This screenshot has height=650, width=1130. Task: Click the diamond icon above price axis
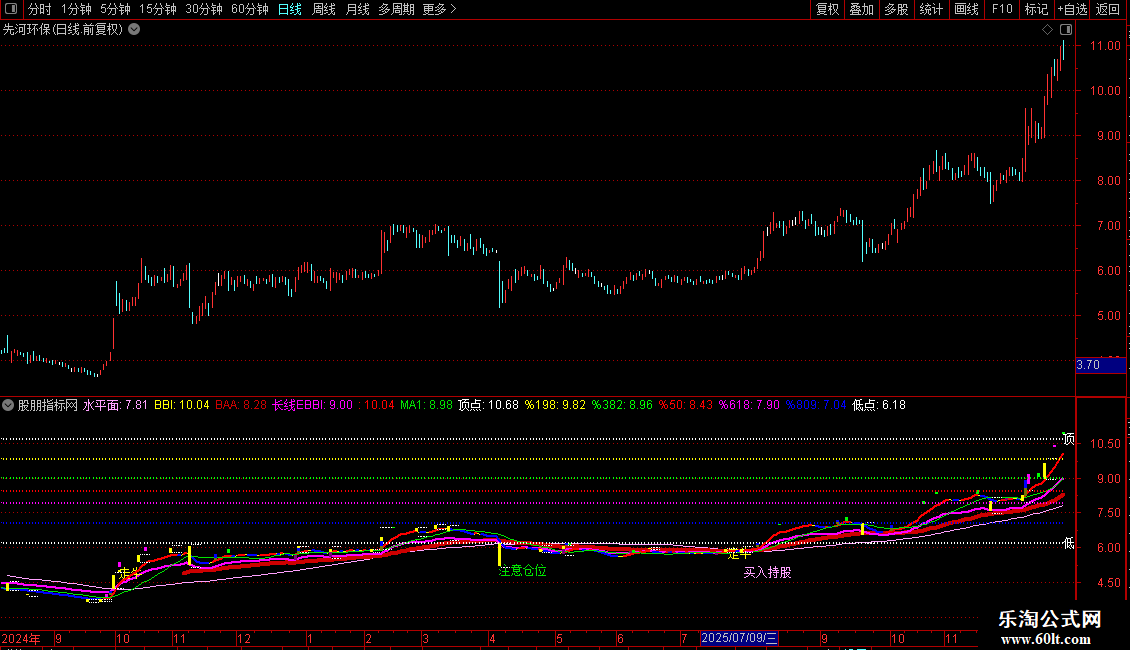1047,30
